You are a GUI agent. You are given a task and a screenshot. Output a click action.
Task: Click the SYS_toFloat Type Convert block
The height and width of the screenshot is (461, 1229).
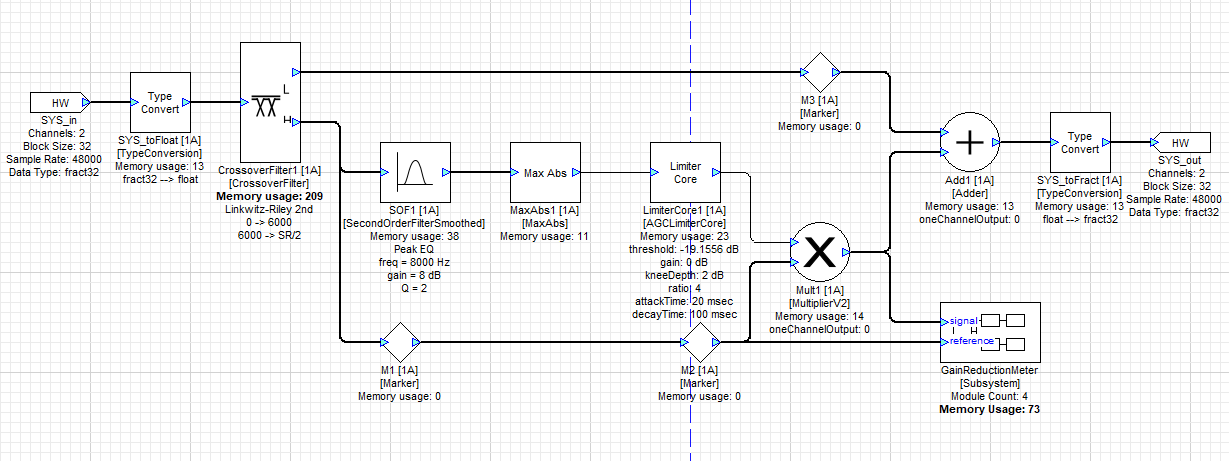coord(160,102)
